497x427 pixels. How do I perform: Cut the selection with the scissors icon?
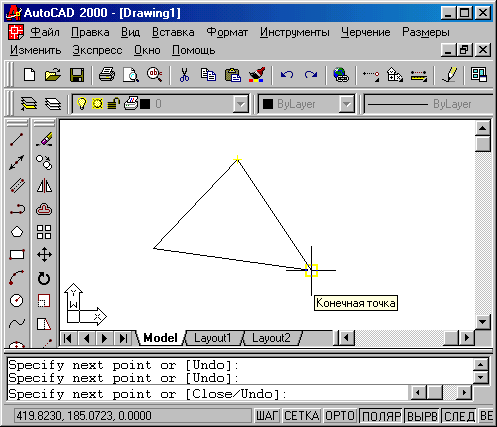pyautogui.click(x=184, y=75)
